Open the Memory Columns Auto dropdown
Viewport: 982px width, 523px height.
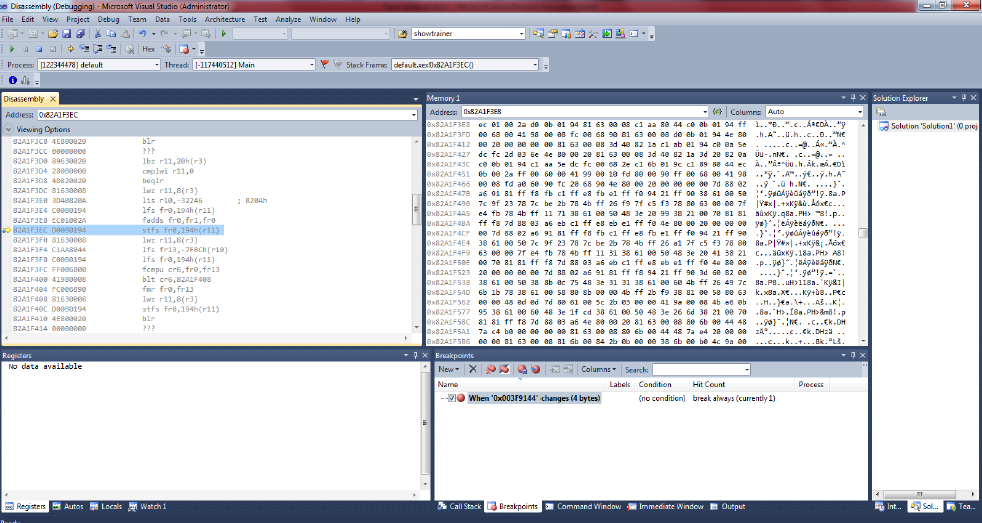click(x=859, y=112)
